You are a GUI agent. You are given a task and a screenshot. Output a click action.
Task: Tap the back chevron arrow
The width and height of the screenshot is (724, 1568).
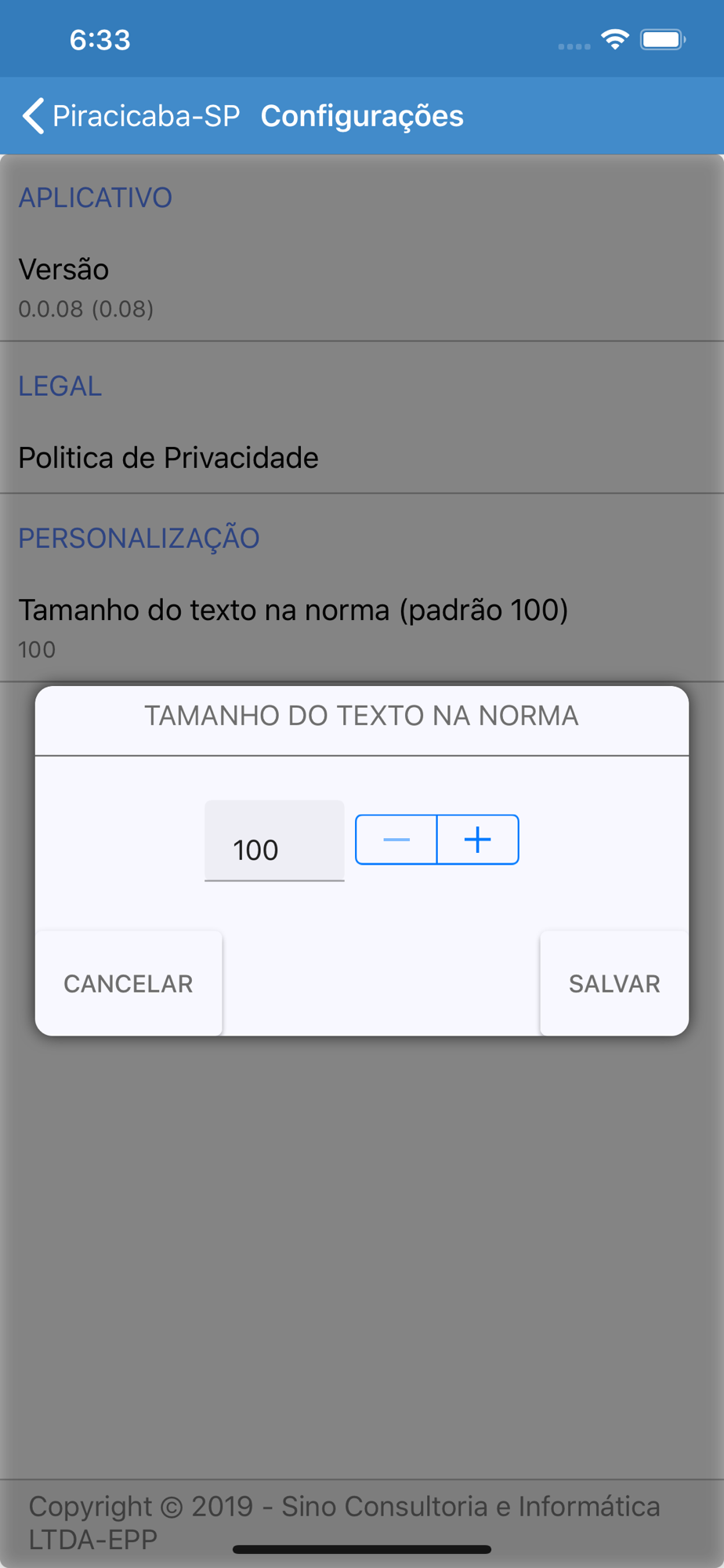pyautogui.click(x=33, y=116)
